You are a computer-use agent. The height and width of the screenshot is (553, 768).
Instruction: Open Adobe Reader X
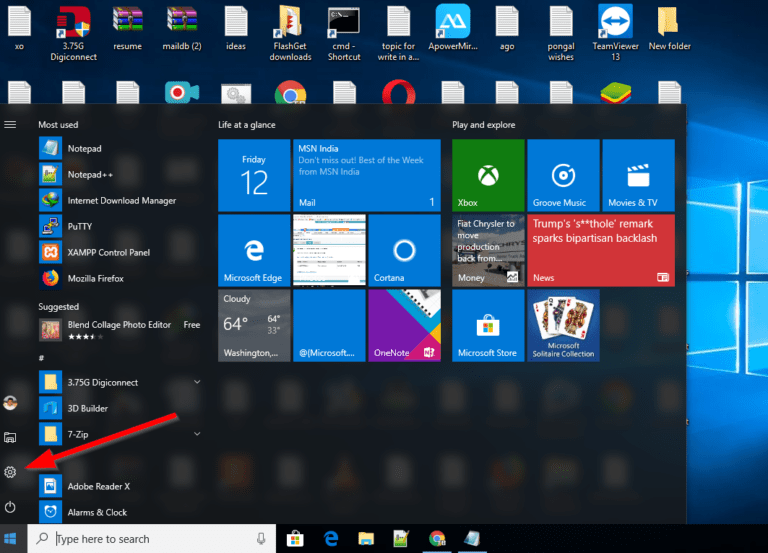pos(120,486)
